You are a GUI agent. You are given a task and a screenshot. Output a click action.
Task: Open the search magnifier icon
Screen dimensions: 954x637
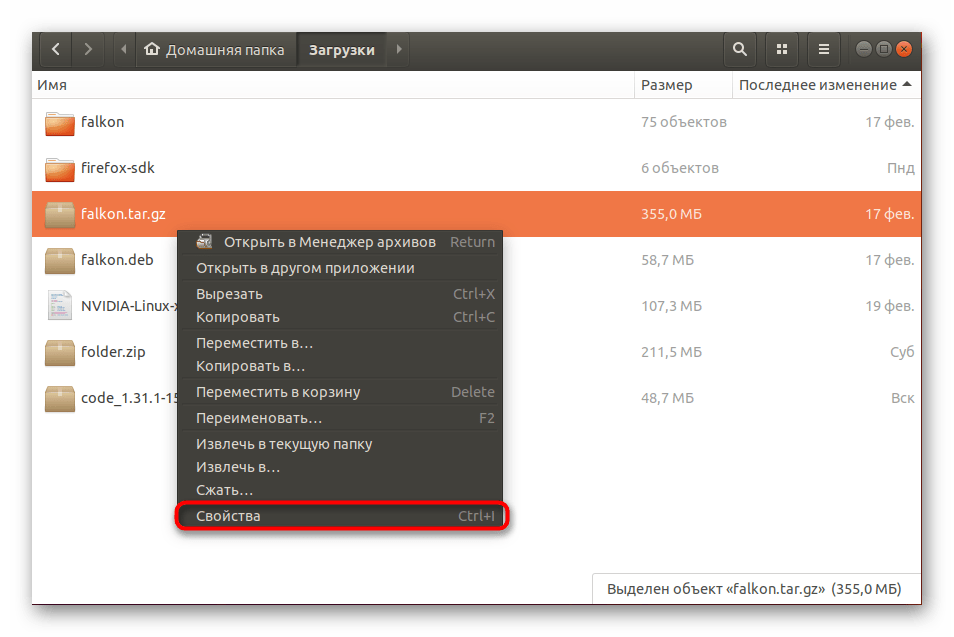tap(739, 49)
